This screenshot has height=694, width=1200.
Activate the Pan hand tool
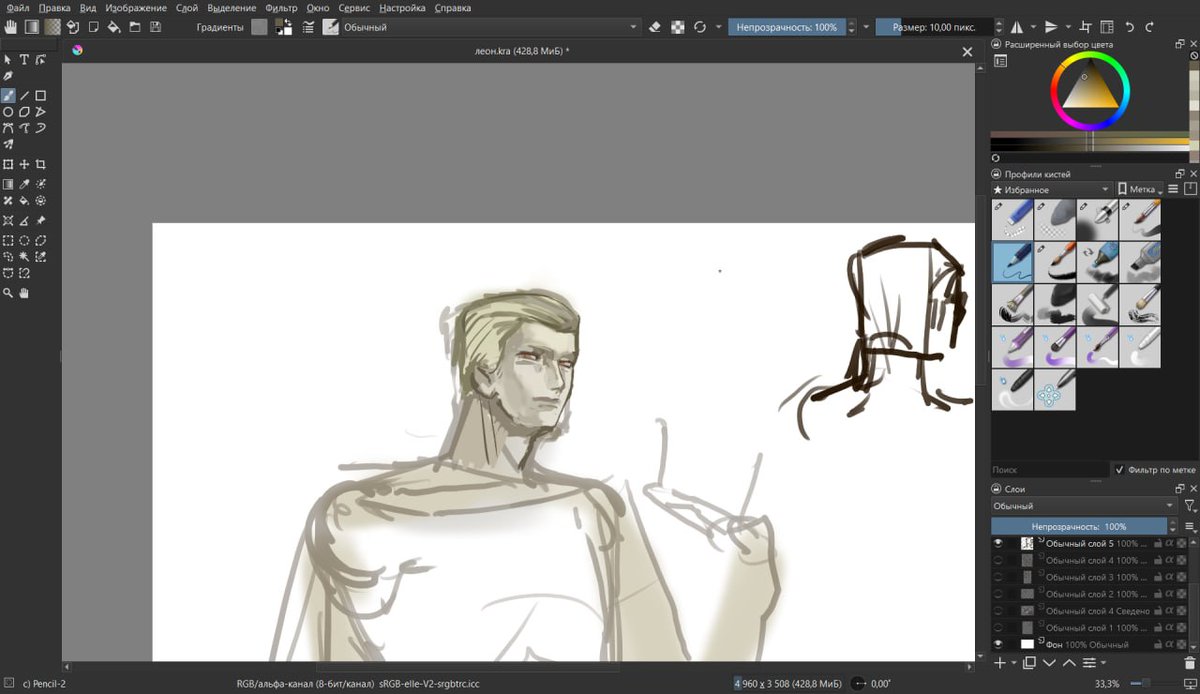[x=24, y=293]
